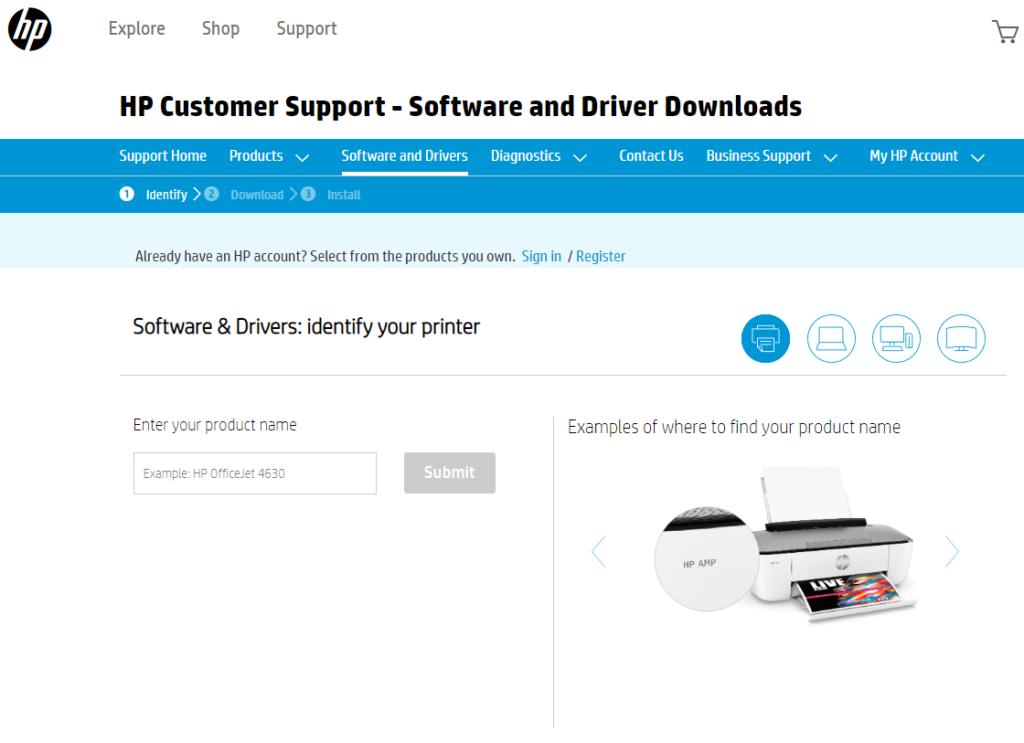Click the left carousel arrow

pos(598,551)
